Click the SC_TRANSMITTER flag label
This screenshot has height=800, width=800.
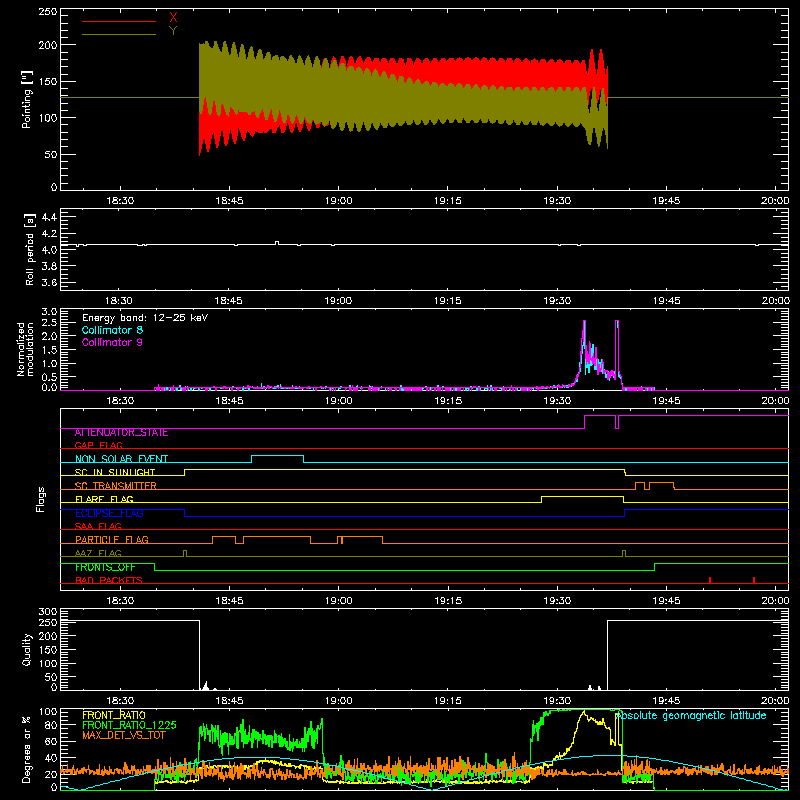click(115, 486)
